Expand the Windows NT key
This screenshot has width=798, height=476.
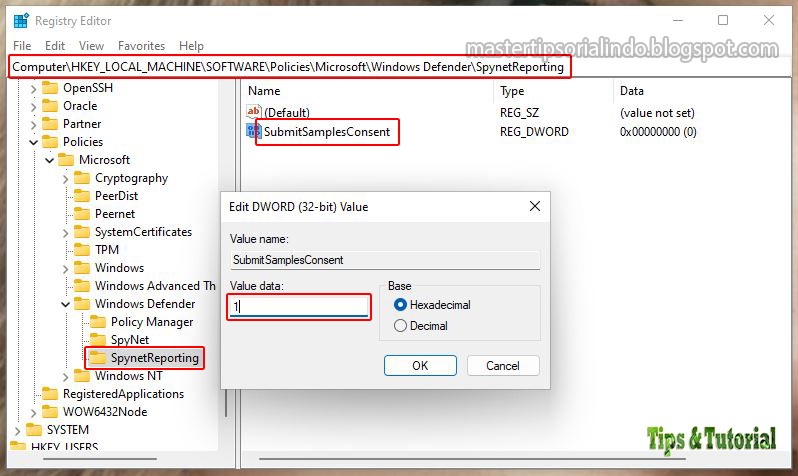[65, 377]
